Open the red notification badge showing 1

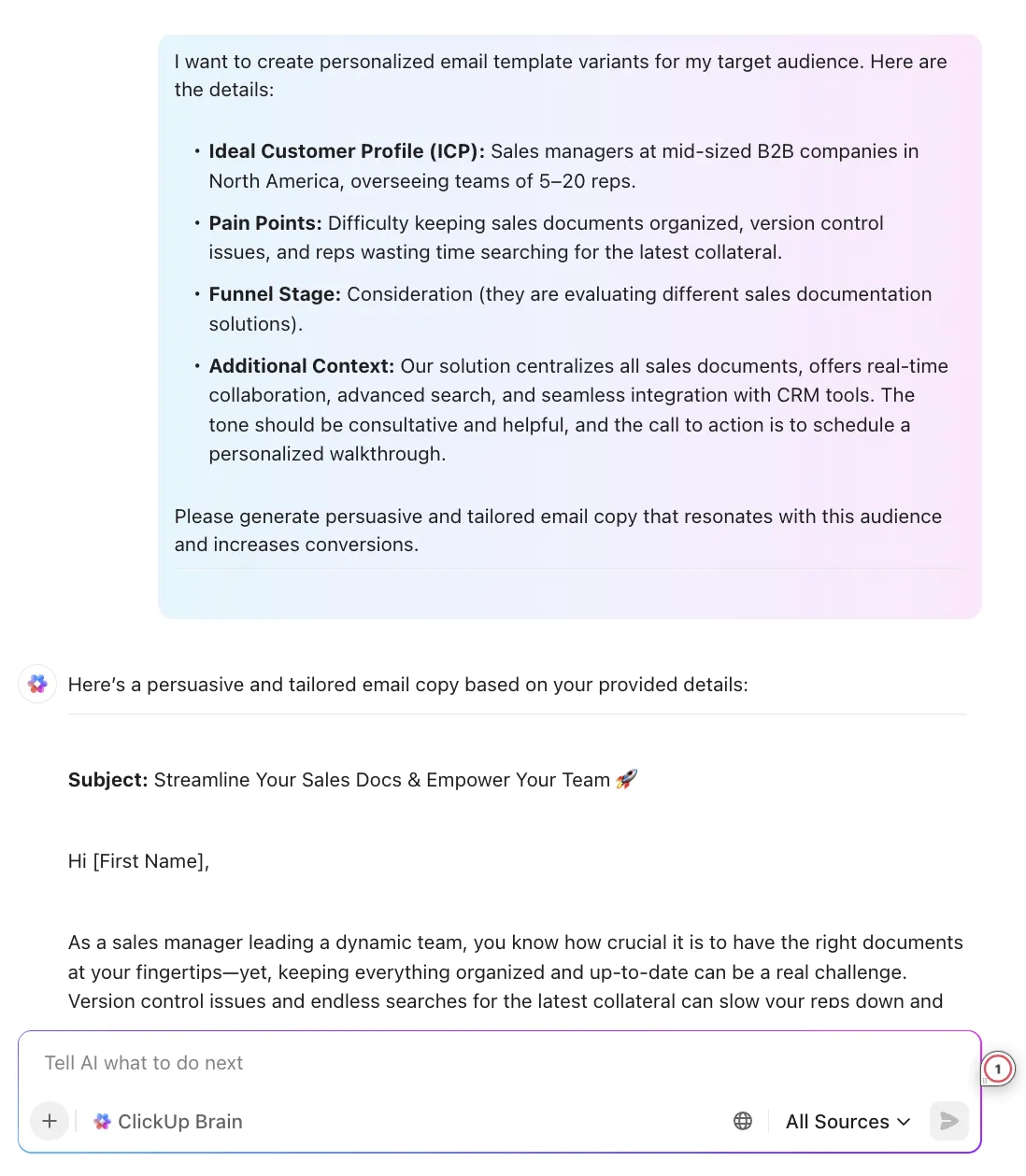(998, 1069)
